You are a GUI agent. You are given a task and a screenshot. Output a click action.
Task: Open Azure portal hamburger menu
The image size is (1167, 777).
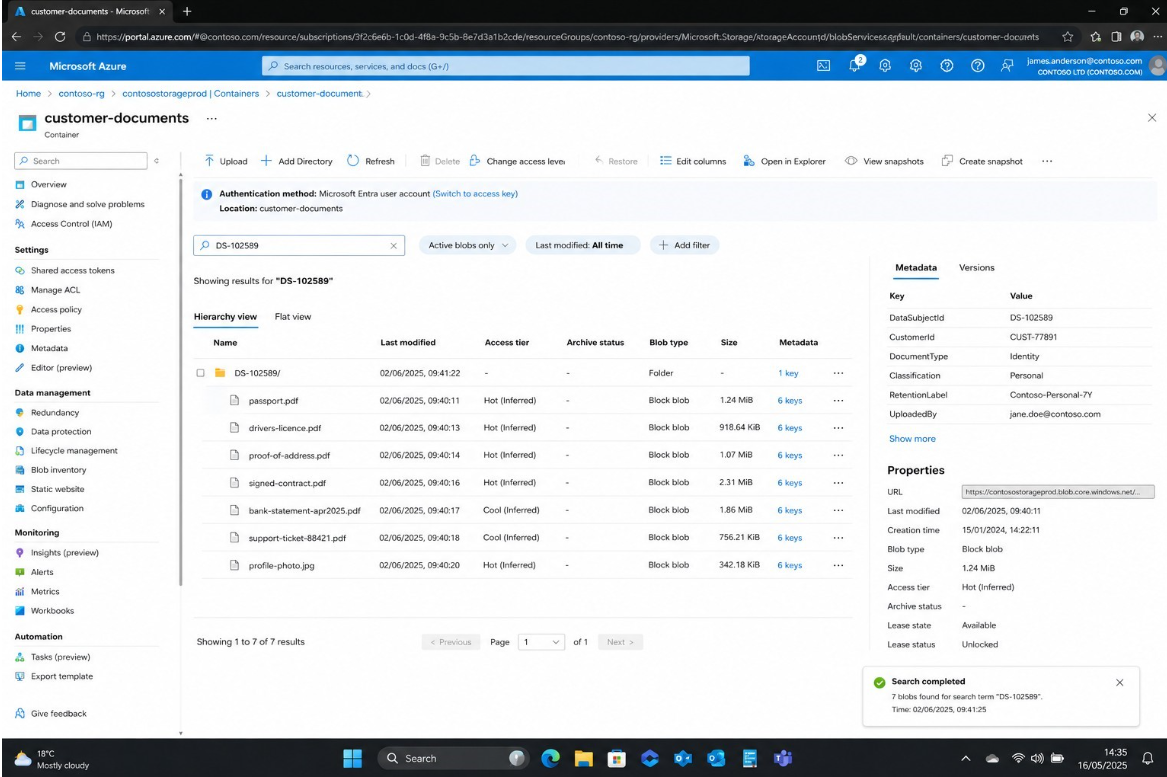[20, 65]
